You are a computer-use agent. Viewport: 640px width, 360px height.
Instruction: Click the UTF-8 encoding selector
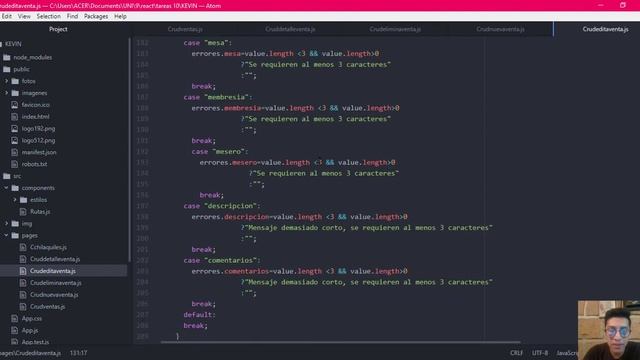[540, 353]
